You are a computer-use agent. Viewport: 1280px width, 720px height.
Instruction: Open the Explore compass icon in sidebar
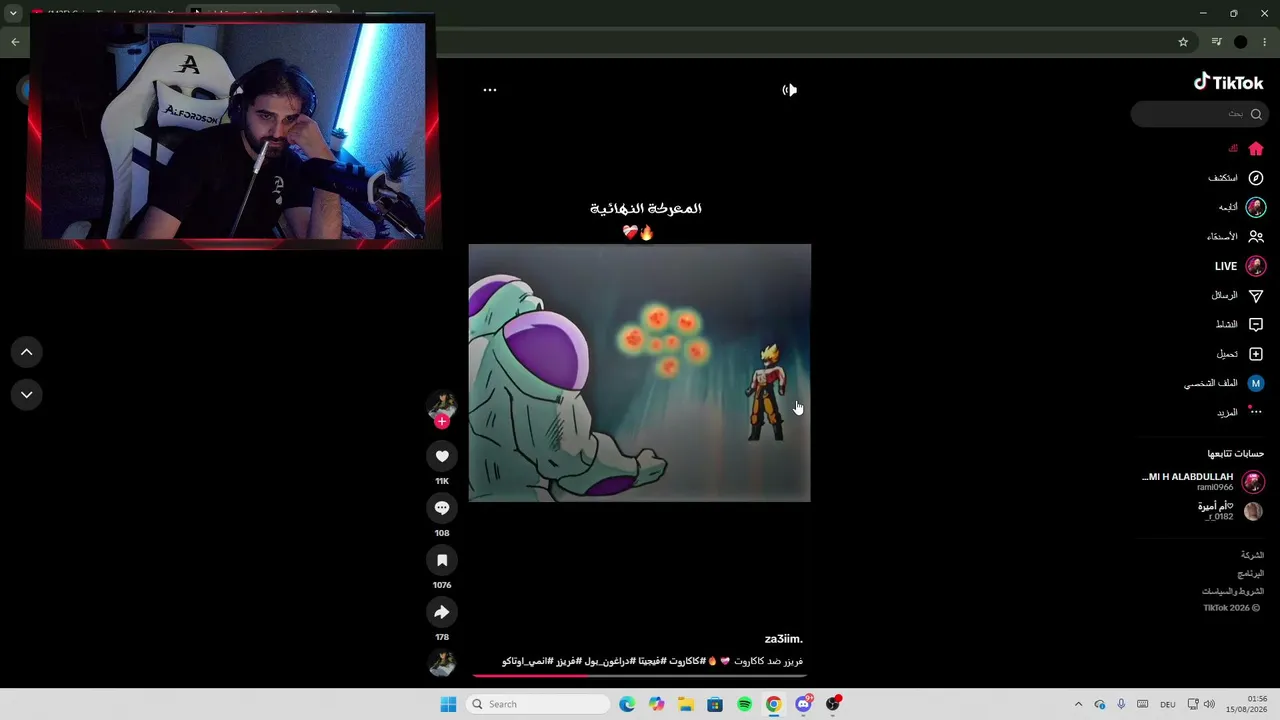pos(1256,178)
